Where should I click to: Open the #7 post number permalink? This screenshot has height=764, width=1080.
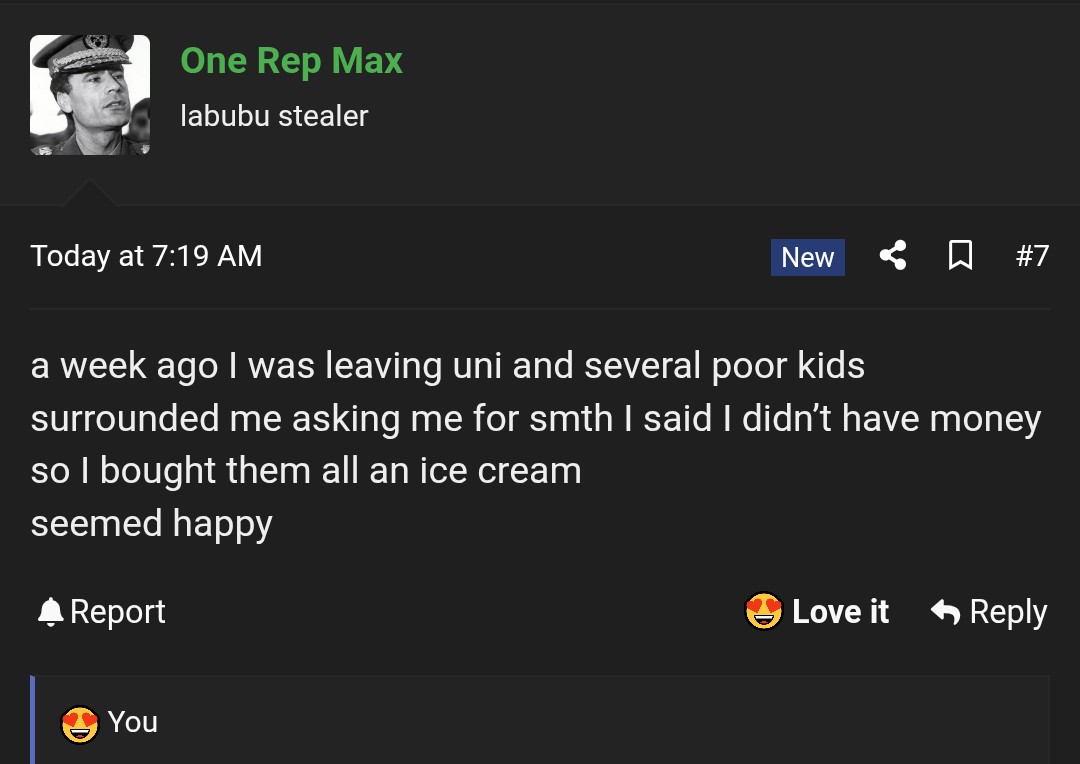tap(1032, 256)
